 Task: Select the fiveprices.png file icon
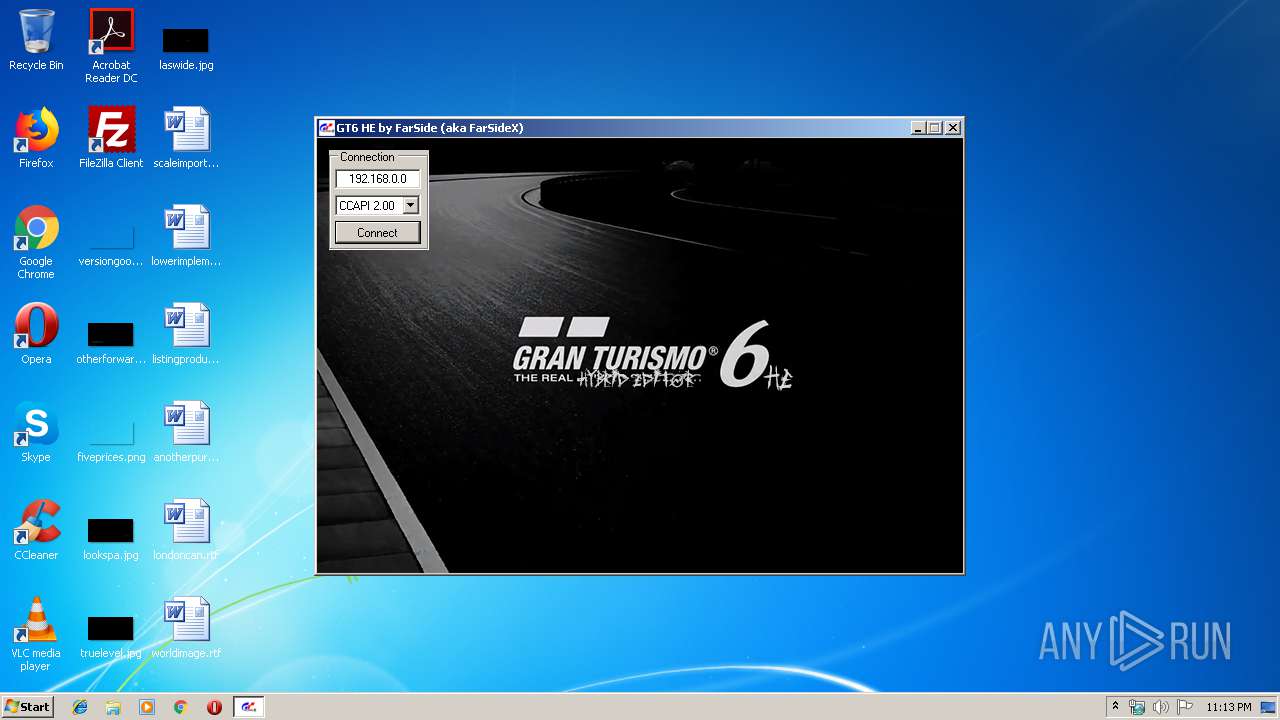(111, 440)
